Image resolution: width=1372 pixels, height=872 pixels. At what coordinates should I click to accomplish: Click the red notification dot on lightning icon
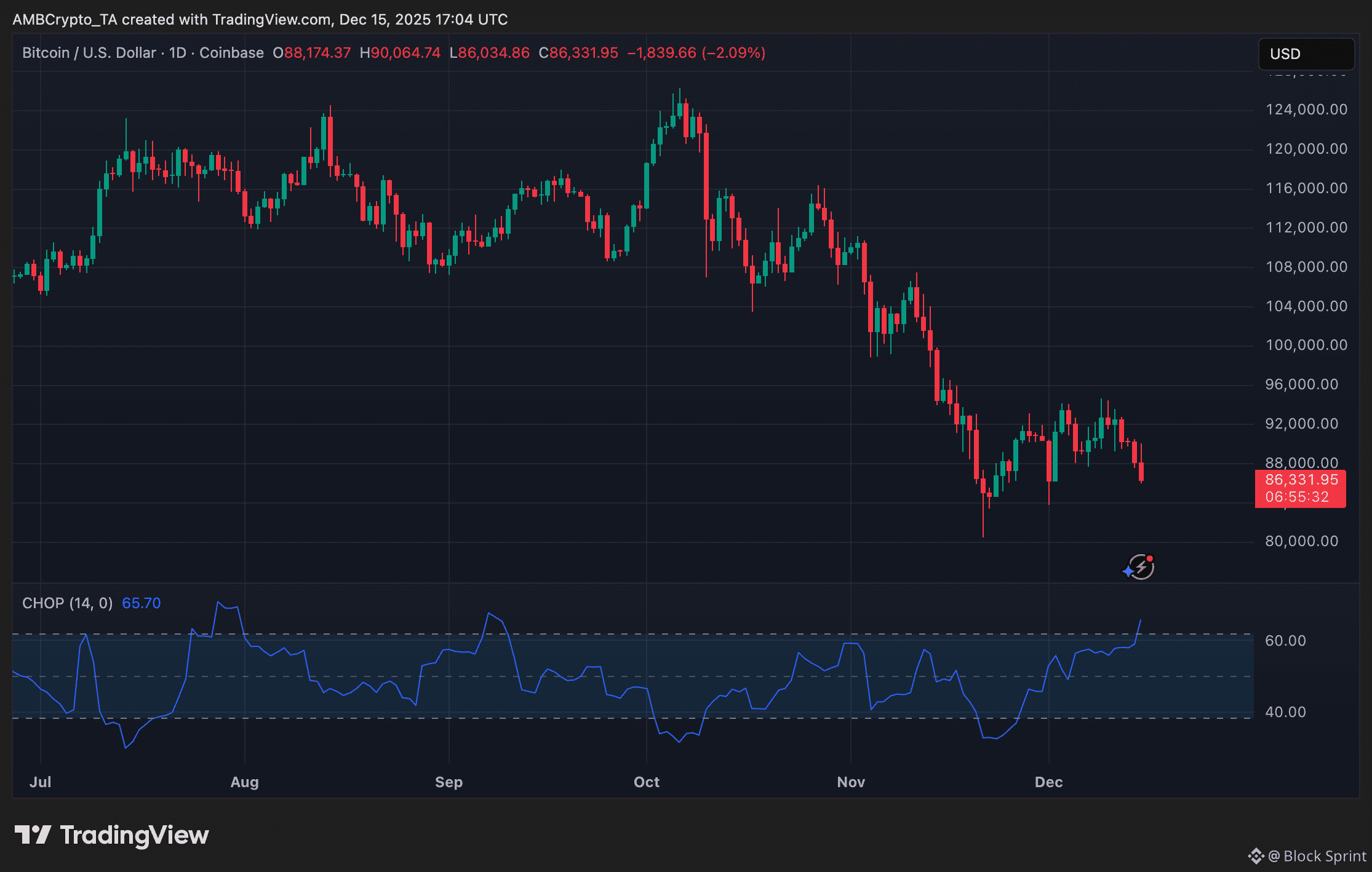coord(1150,558)
